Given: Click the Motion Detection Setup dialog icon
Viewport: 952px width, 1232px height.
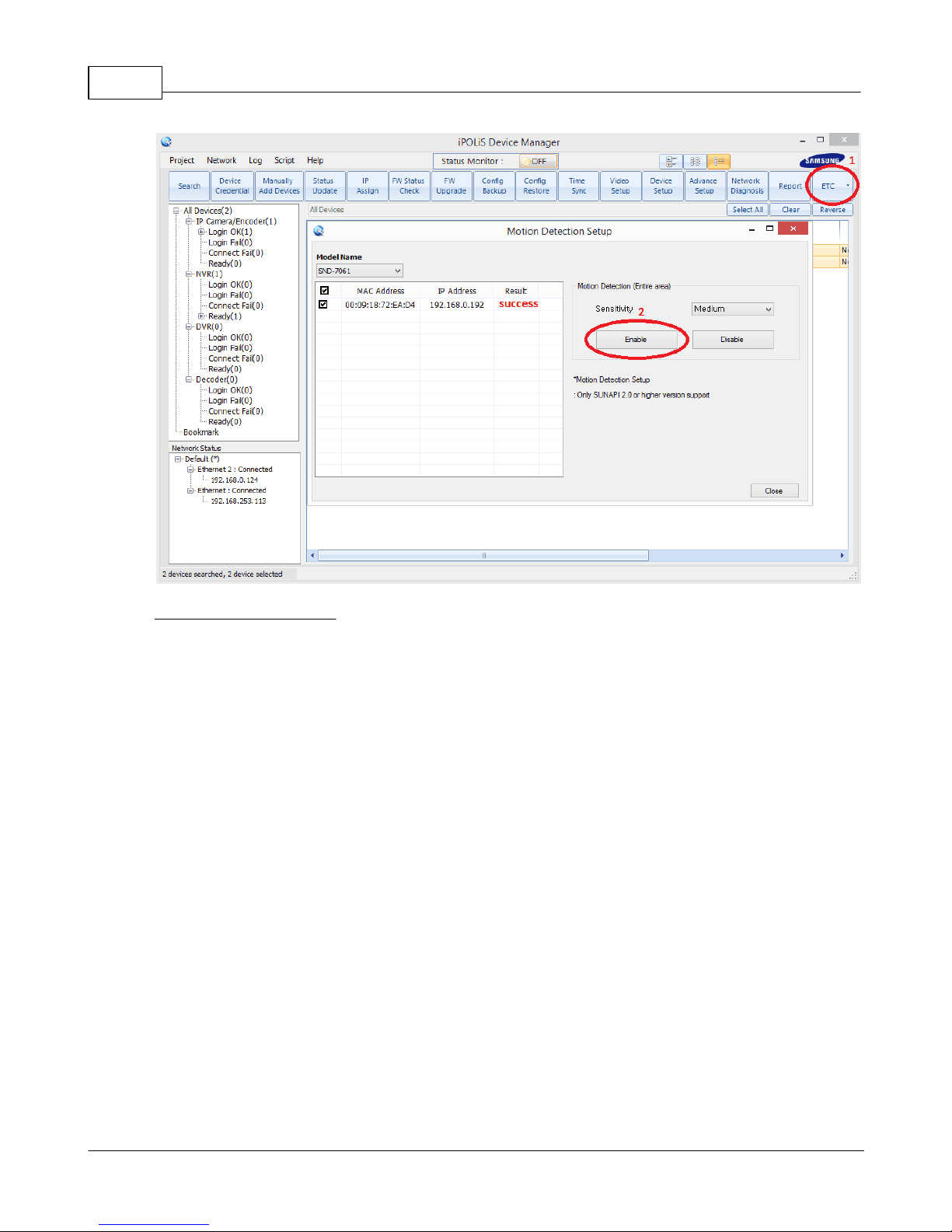Looking at the screenshot, I should [x=319, y=231].
